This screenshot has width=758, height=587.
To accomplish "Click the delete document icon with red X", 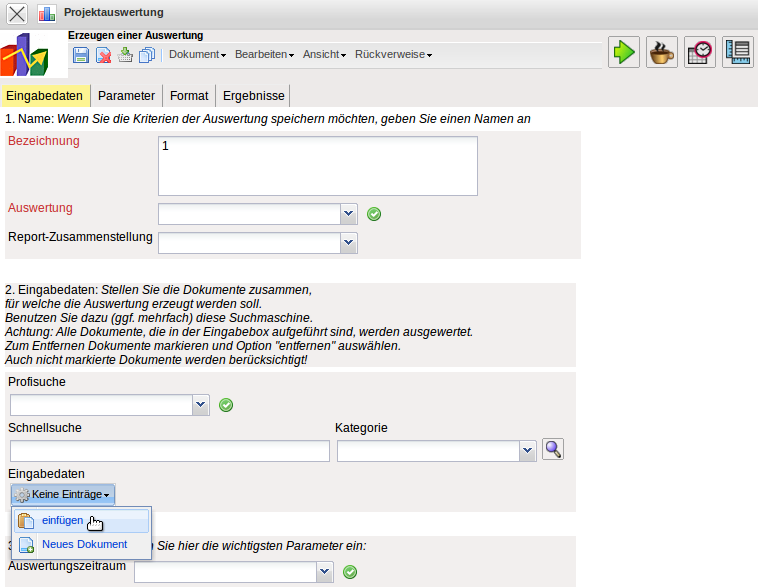I will [x=103, y=55].
